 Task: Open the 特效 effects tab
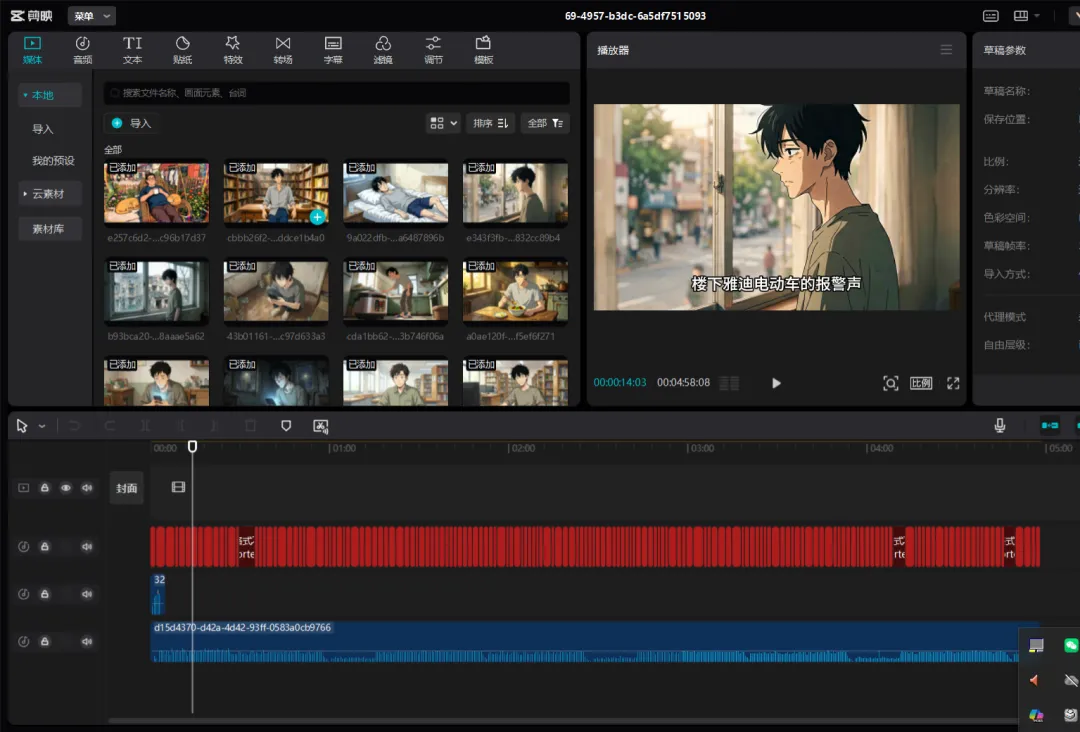[233, 50]
